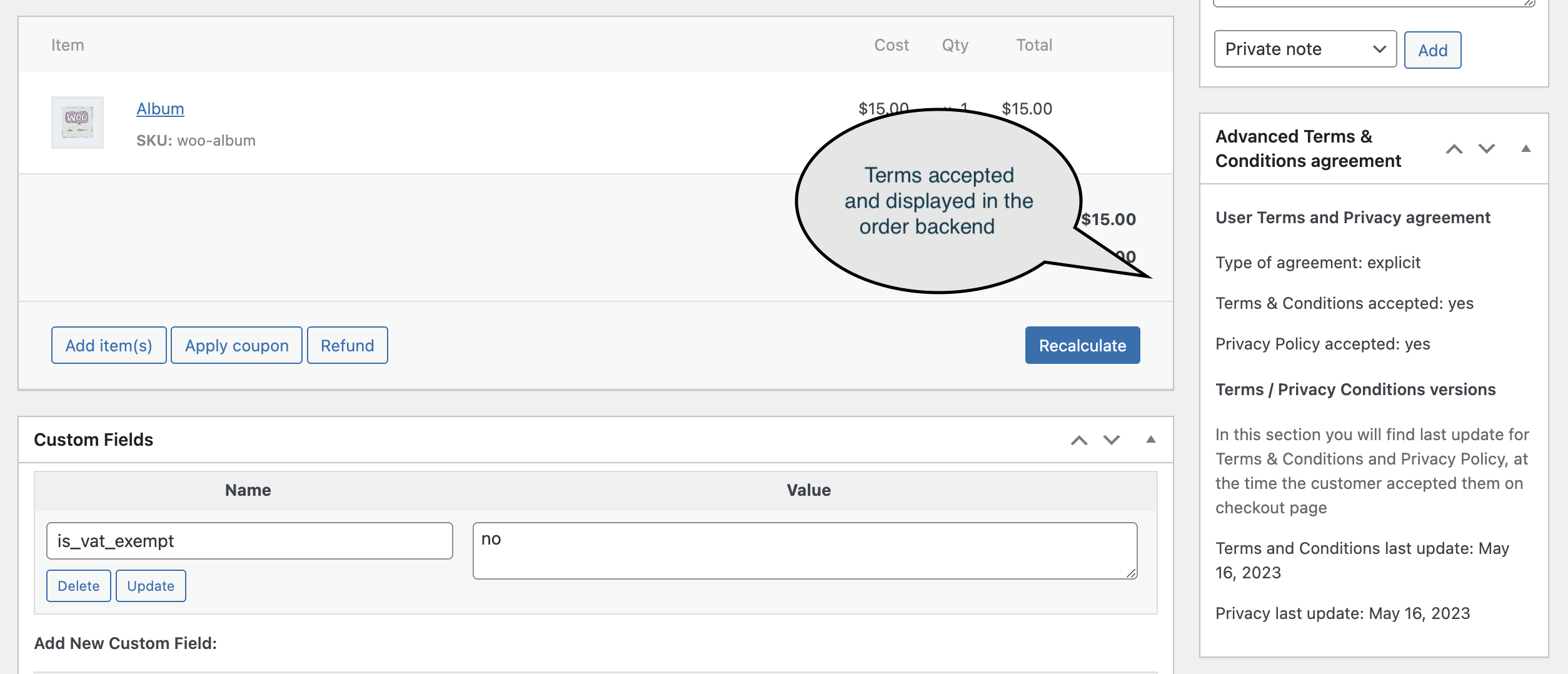The width and height of the screenshot is (1568, 674).
Task: Click 'Privacy Policy accepted: yes' text
Action: (1323, 344)
